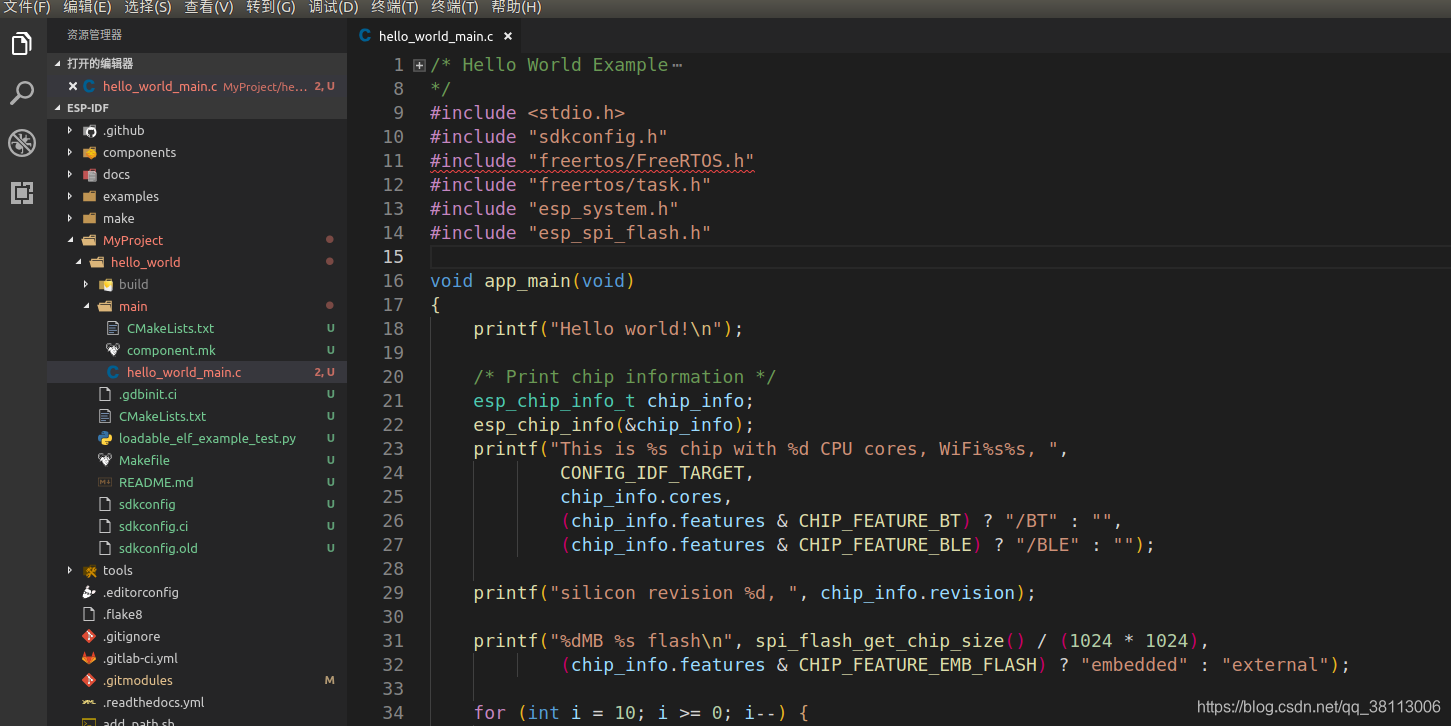
Task: Open the 文件(F) menu
Action: click(27, 7)
